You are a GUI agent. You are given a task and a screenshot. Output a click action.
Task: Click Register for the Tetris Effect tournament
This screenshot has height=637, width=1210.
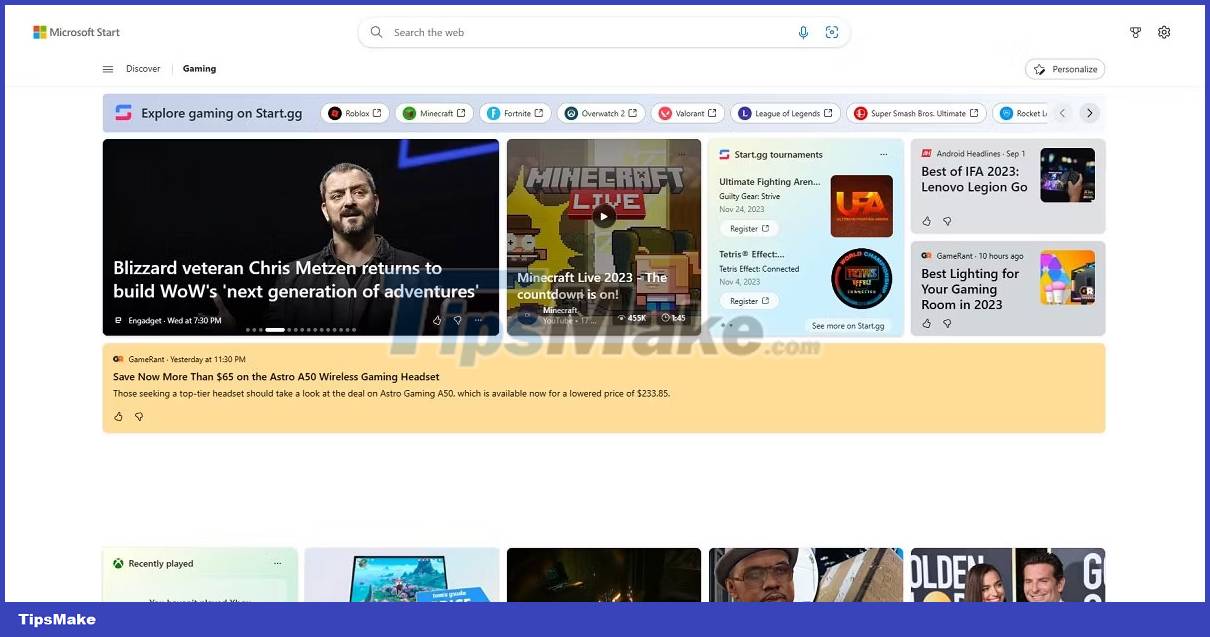(748, 300)
